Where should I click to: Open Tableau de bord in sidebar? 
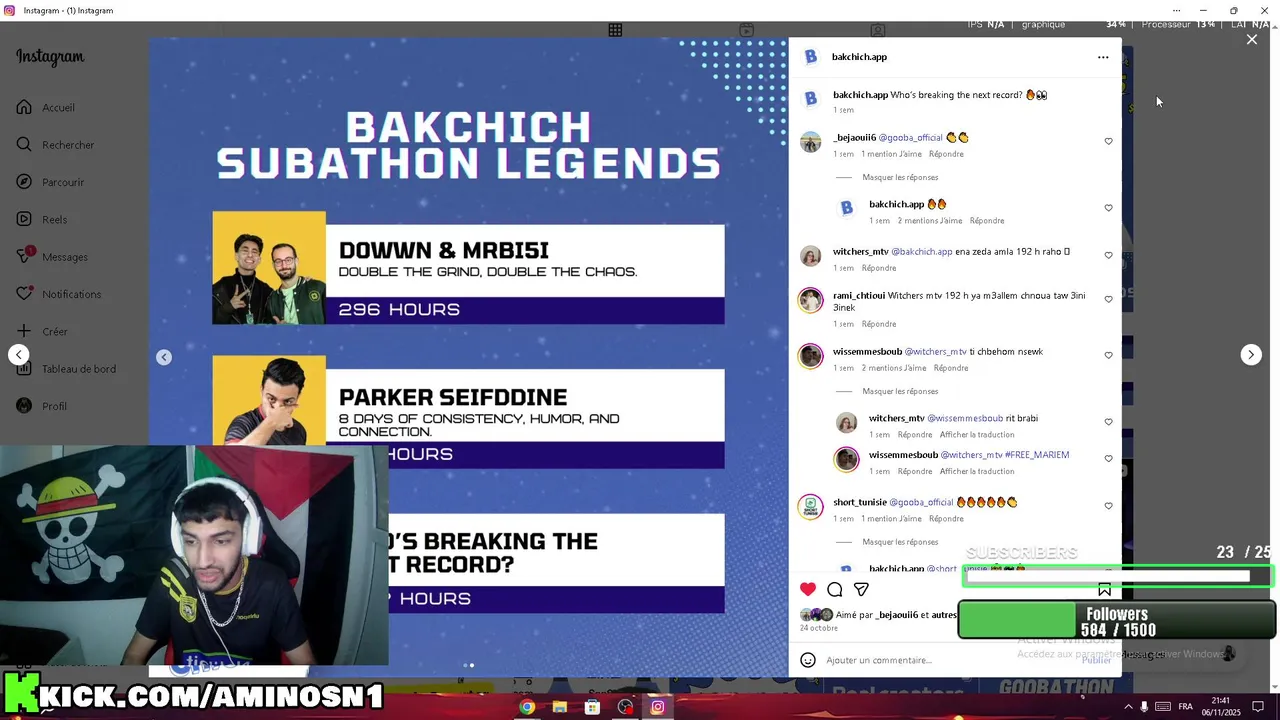pos(66,369)
